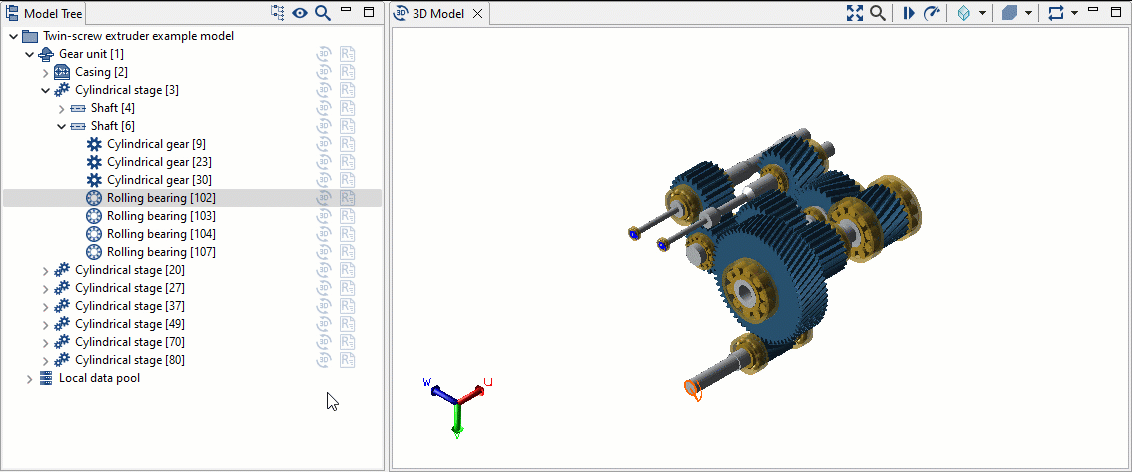Select Rolling bearing [103] item
Viewport: 1132px width, 472px height.
[x=162, y=216]
